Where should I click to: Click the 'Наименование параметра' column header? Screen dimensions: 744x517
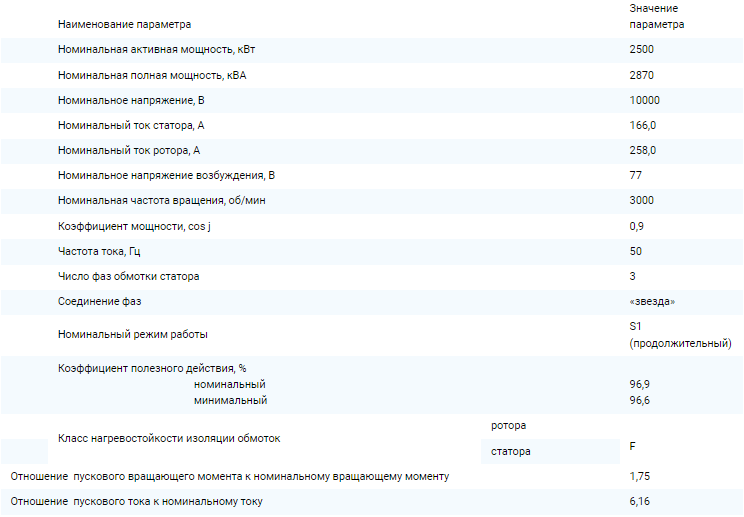click(x=124, y=23)
